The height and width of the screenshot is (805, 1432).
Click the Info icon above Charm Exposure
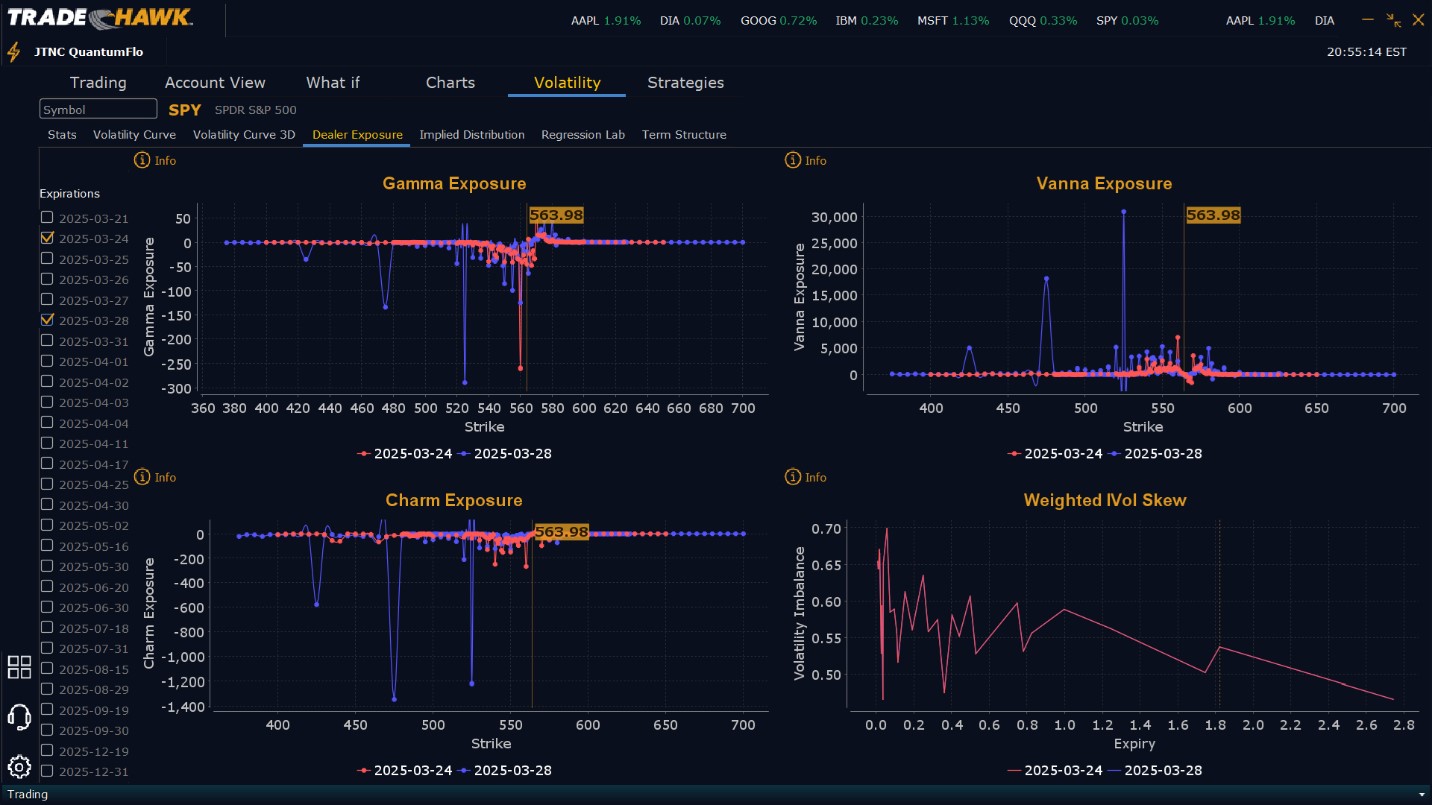point(142,477)
